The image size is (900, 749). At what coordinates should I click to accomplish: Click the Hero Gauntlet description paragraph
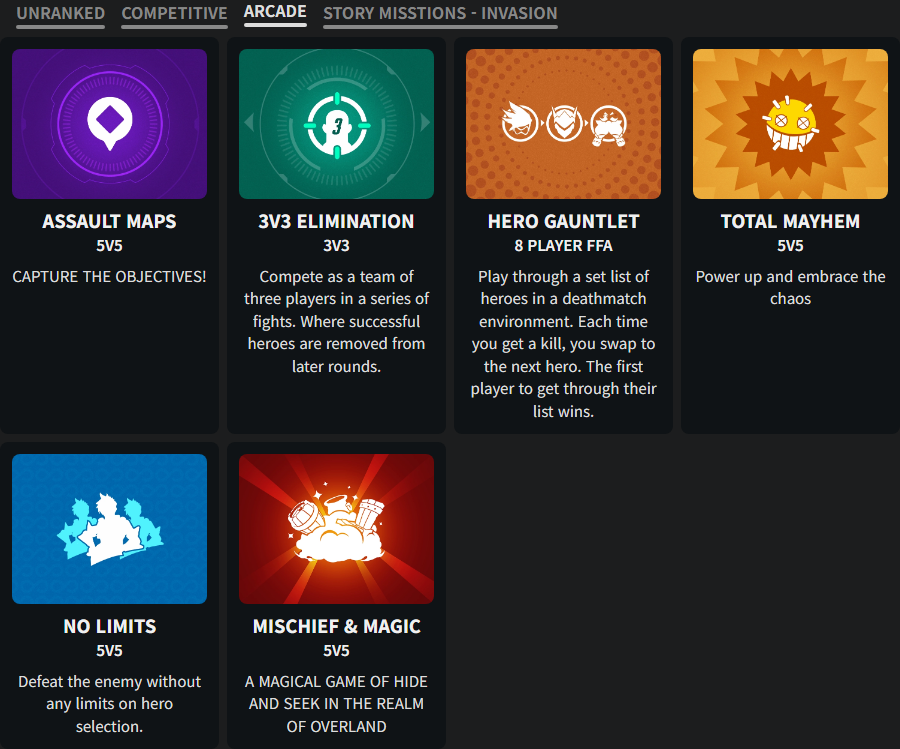pos(564,344)
